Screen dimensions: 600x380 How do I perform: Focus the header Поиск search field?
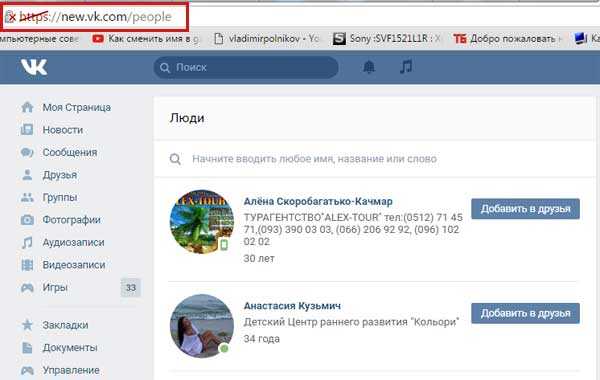click(246, 68)
